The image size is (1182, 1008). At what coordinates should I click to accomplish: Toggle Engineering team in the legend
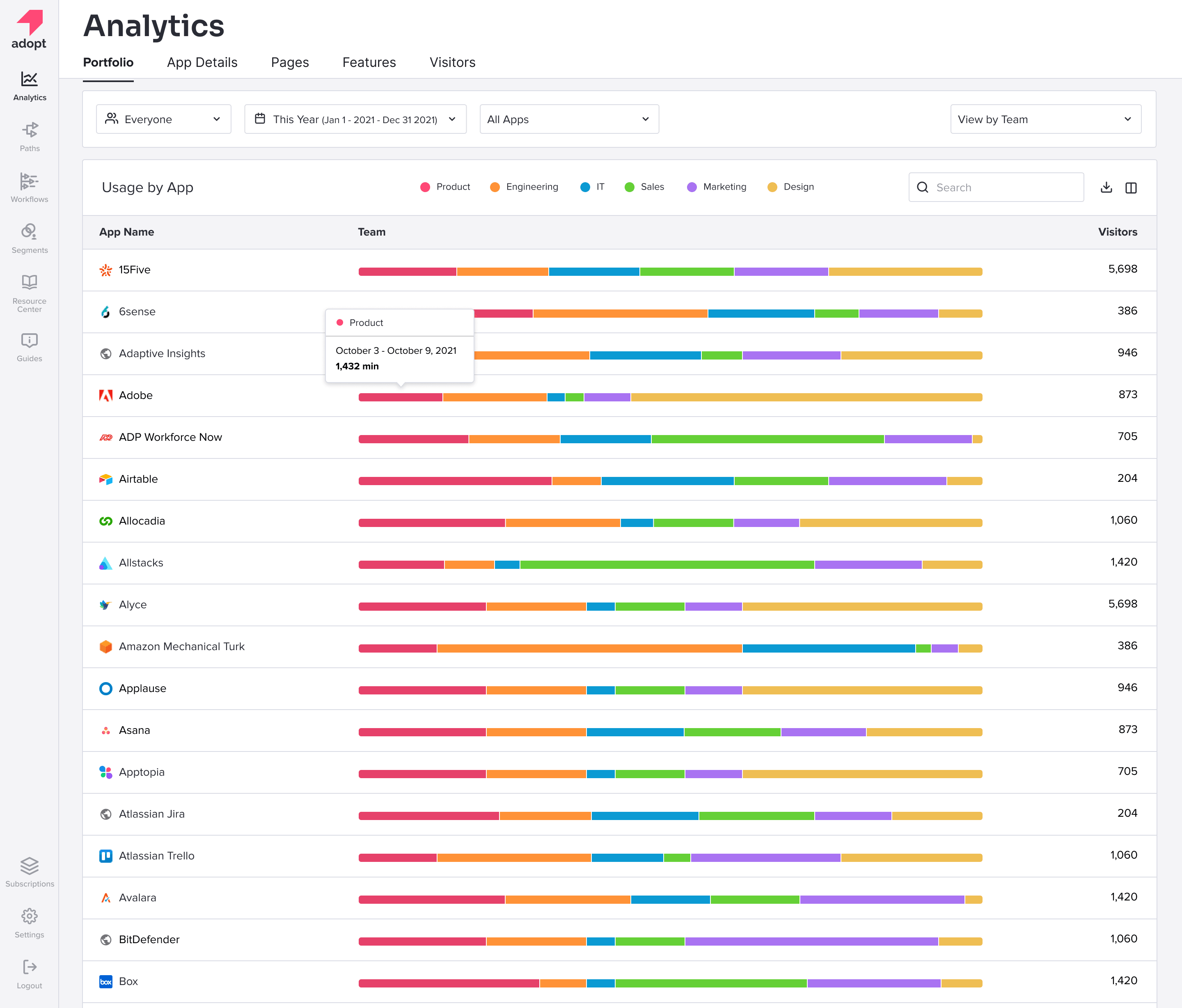tap(524, 187)
